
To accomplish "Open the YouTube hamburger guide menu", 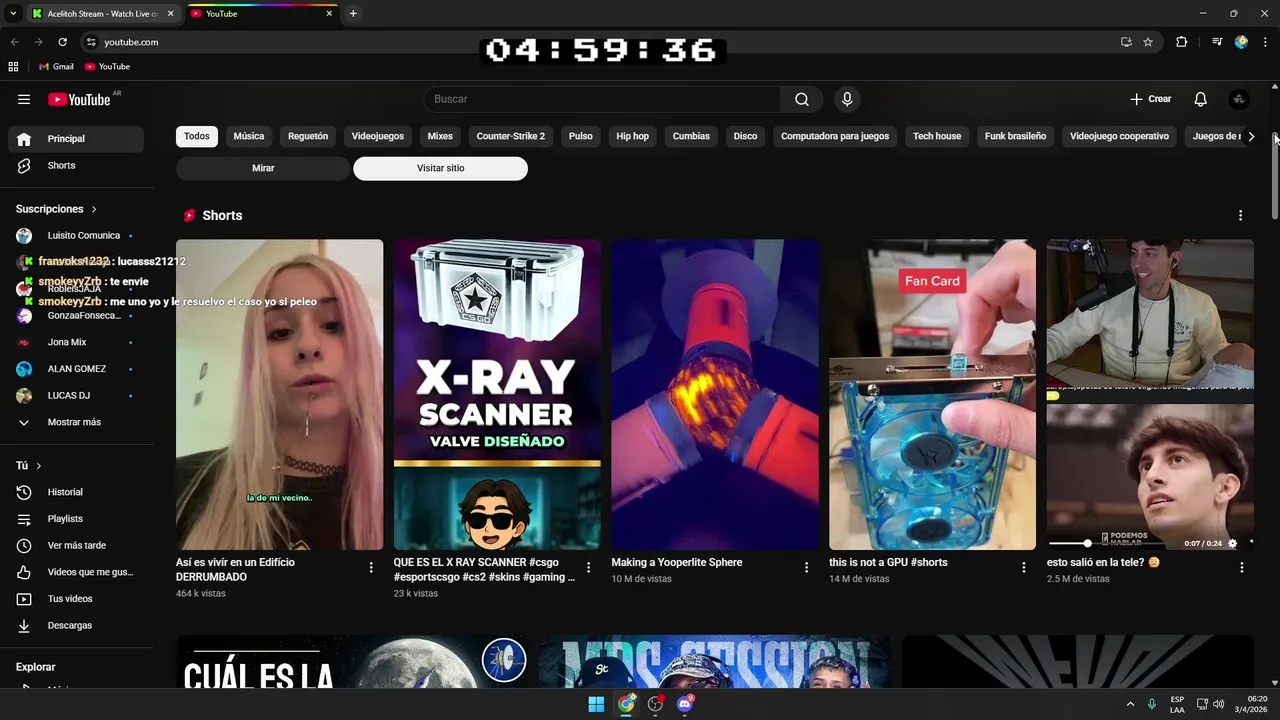I will 24,99.
